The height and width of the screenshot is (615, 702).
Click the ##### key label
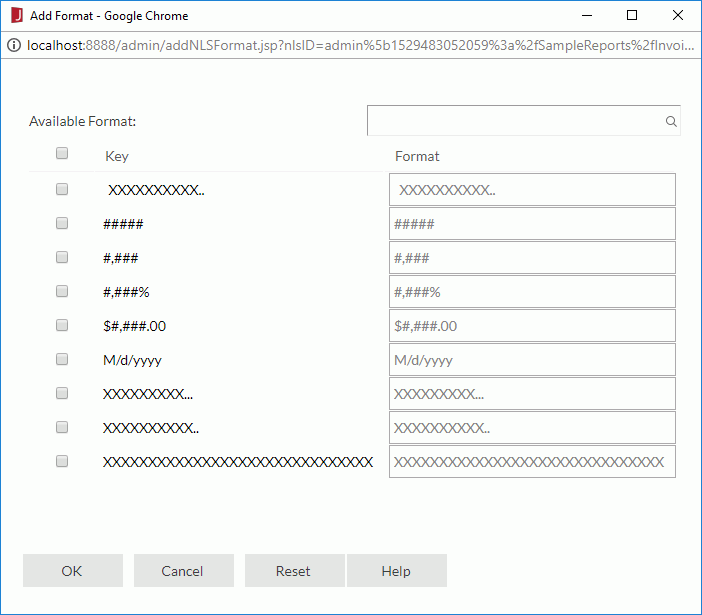click(x=123, y=224)
